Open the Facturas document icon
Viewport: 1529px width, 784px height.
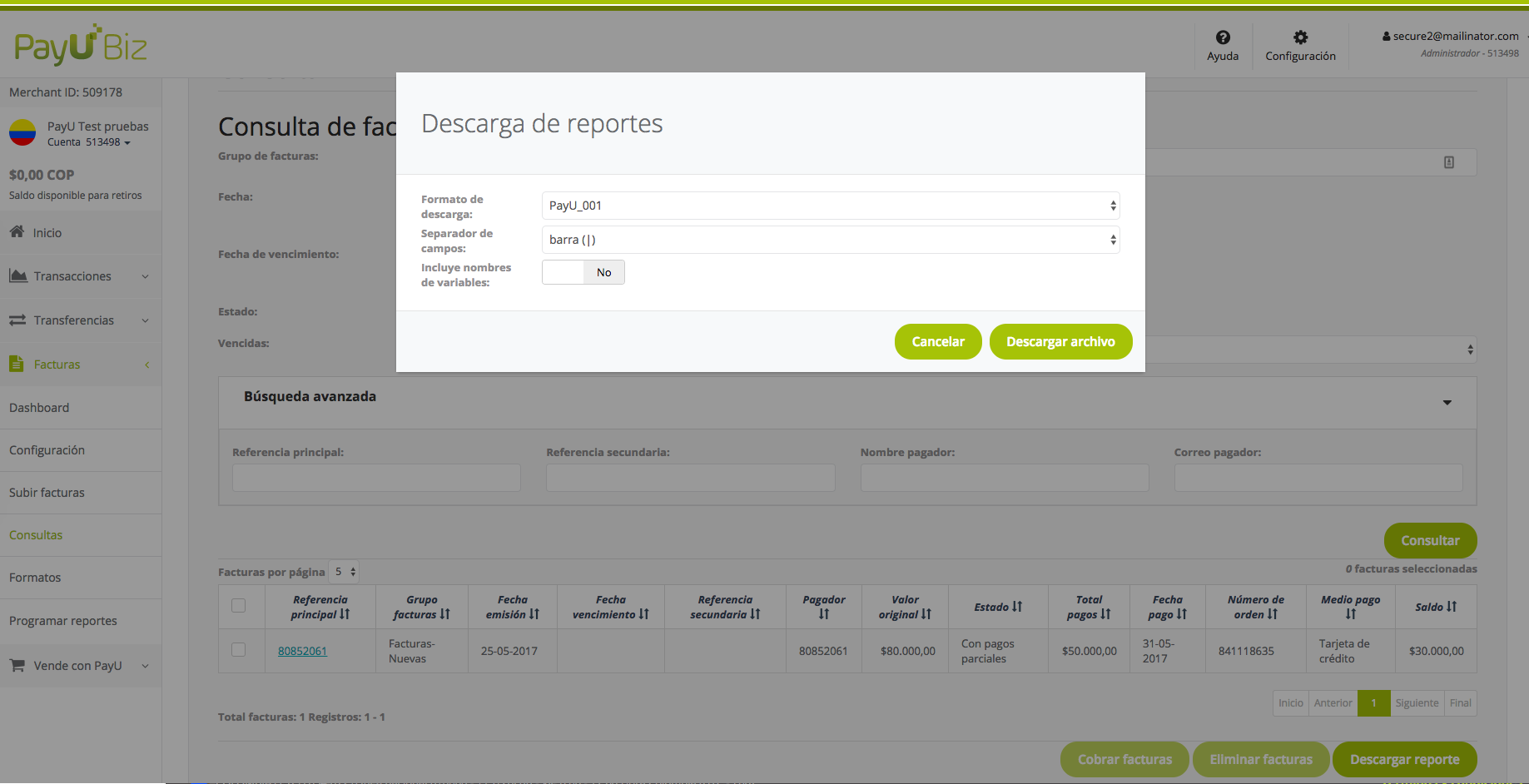(x=16, y=364)
